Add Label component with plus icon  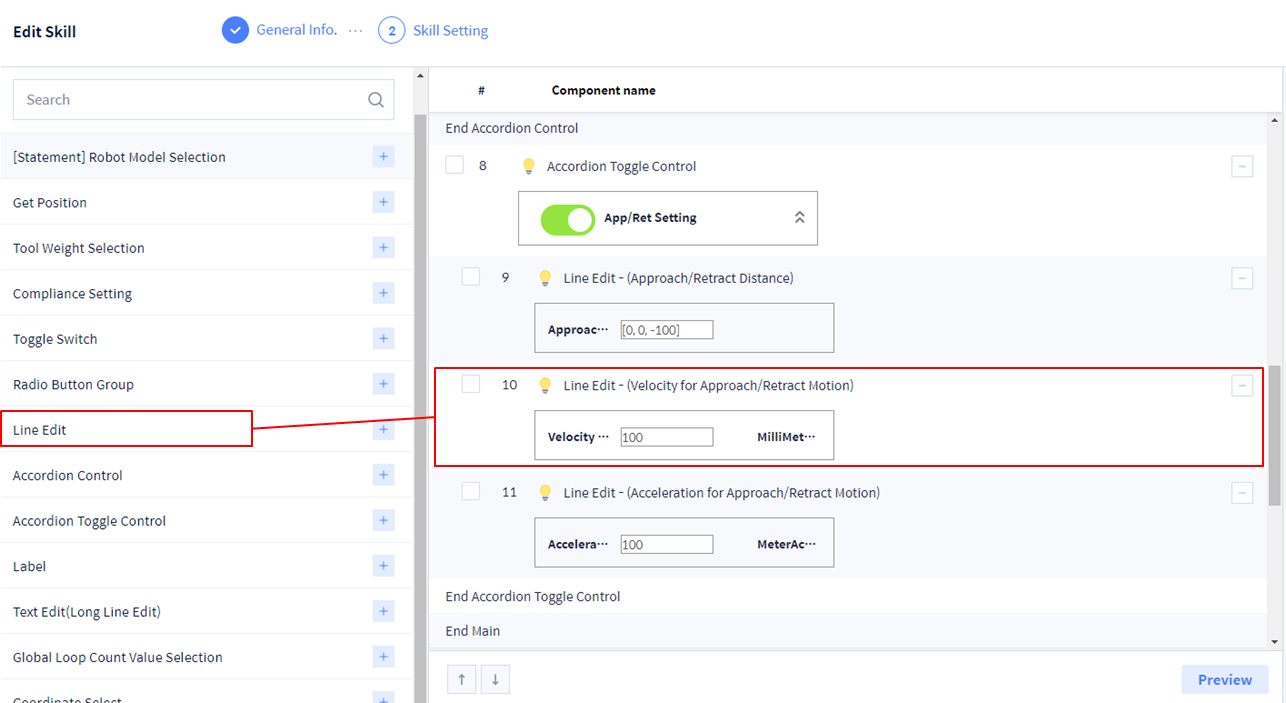pos(383,566)
